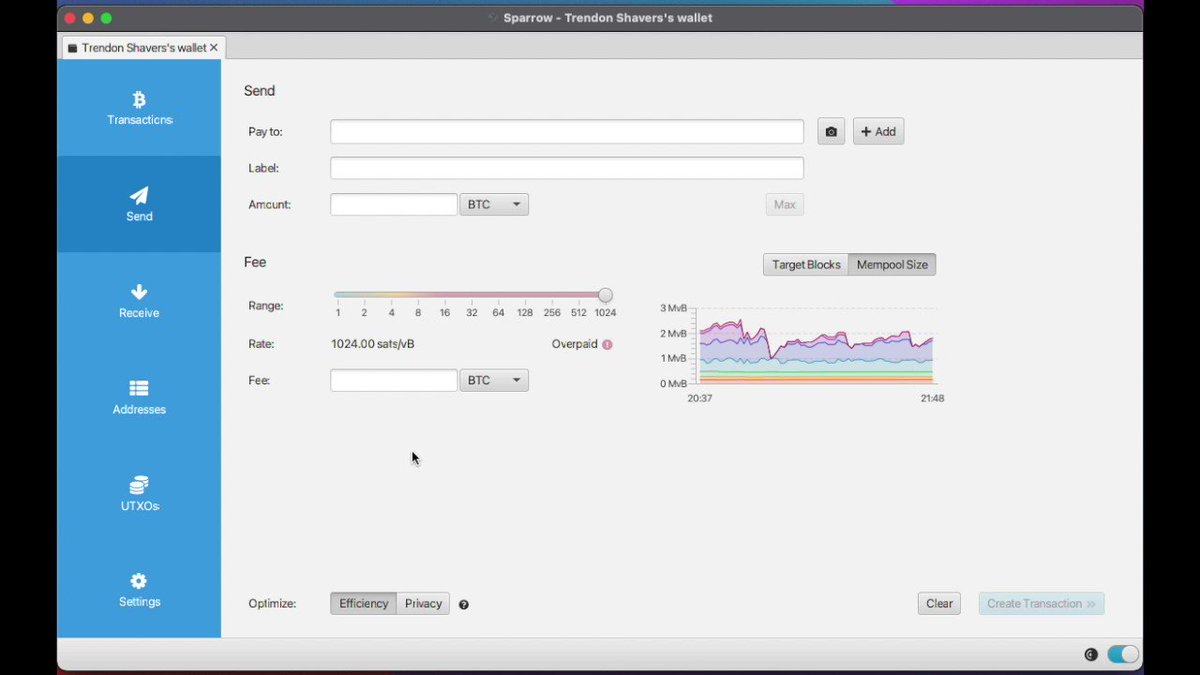Choose Efficiency optimization
This screenshot has height=675, width=1200.
(363, 603)
